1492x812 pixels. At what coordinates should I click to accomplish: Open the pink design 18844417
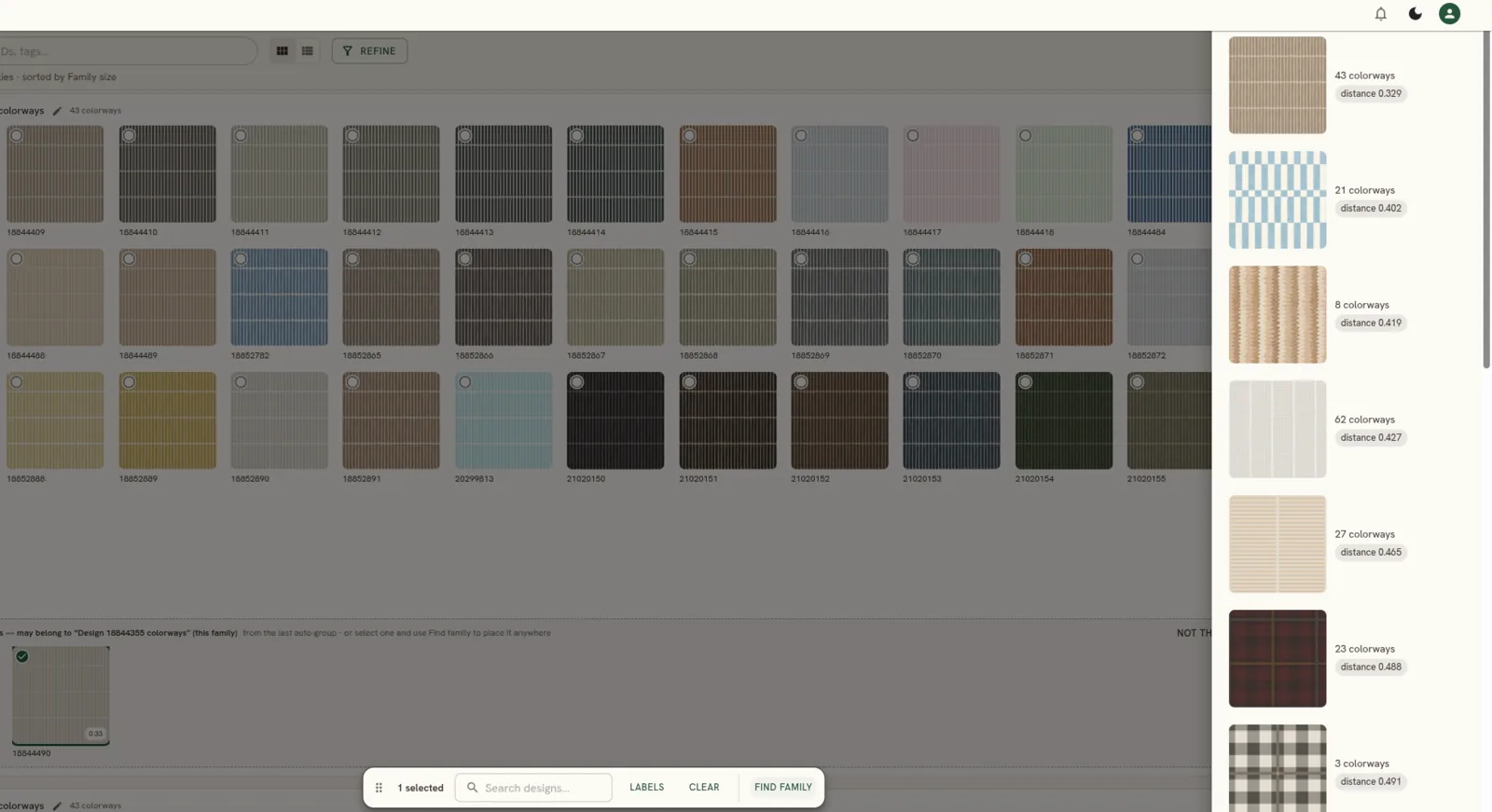[x=951, y=174]
